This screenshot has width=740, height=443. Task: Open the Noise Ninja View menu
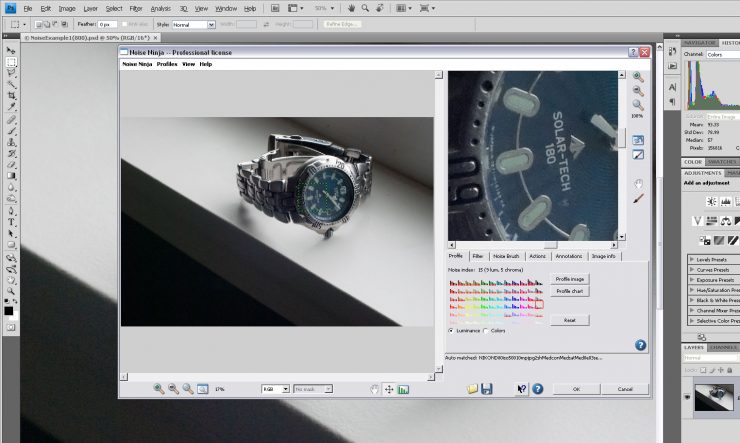pyautogui.click(x=188, y=64)
